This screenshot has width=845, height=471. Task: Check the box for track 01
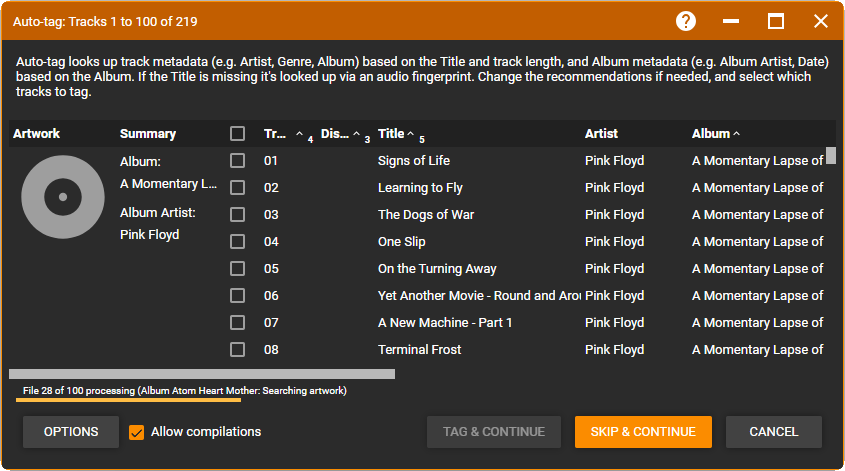point(237,161)
